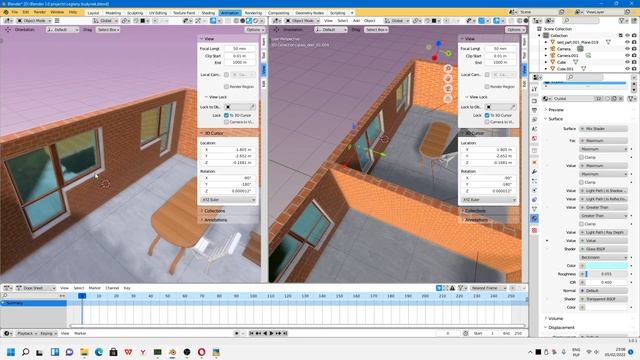Open the Beckmann distribution dropdown
640x360 pixels.
pos(604,257)
